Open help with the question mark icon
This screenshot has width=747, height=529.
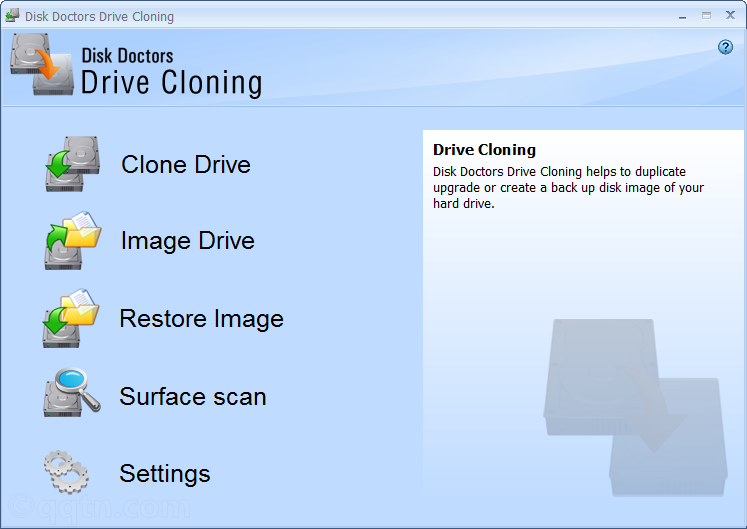tap(725, 47)
